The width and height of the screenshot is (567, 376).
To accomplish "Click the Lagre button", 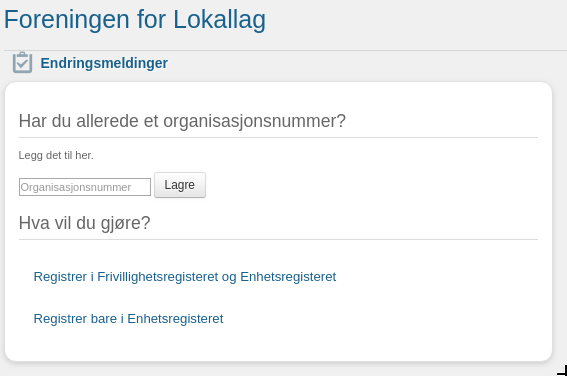I will click(180, 185).
